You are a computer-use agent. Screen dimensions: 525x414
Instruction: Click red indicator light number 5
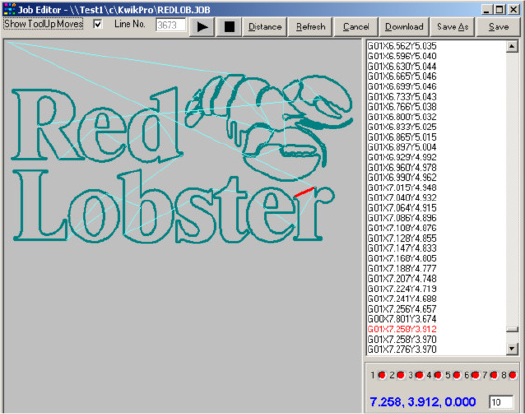tap(456, 375)
